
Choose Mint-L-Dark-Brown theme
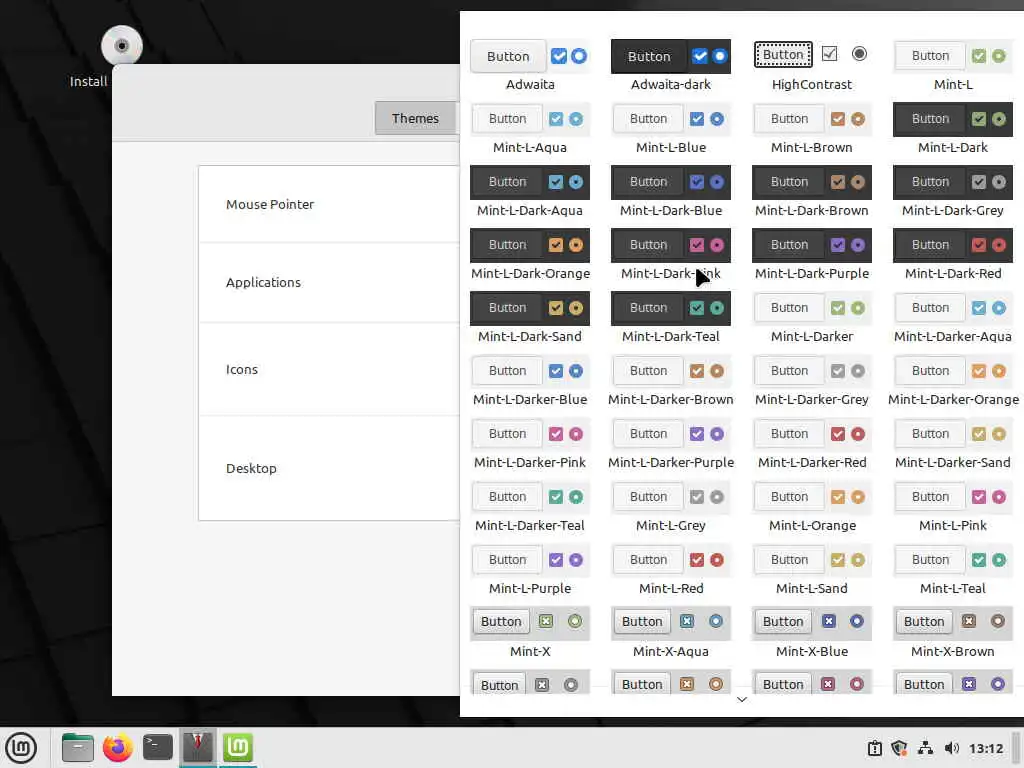(812, 192)
